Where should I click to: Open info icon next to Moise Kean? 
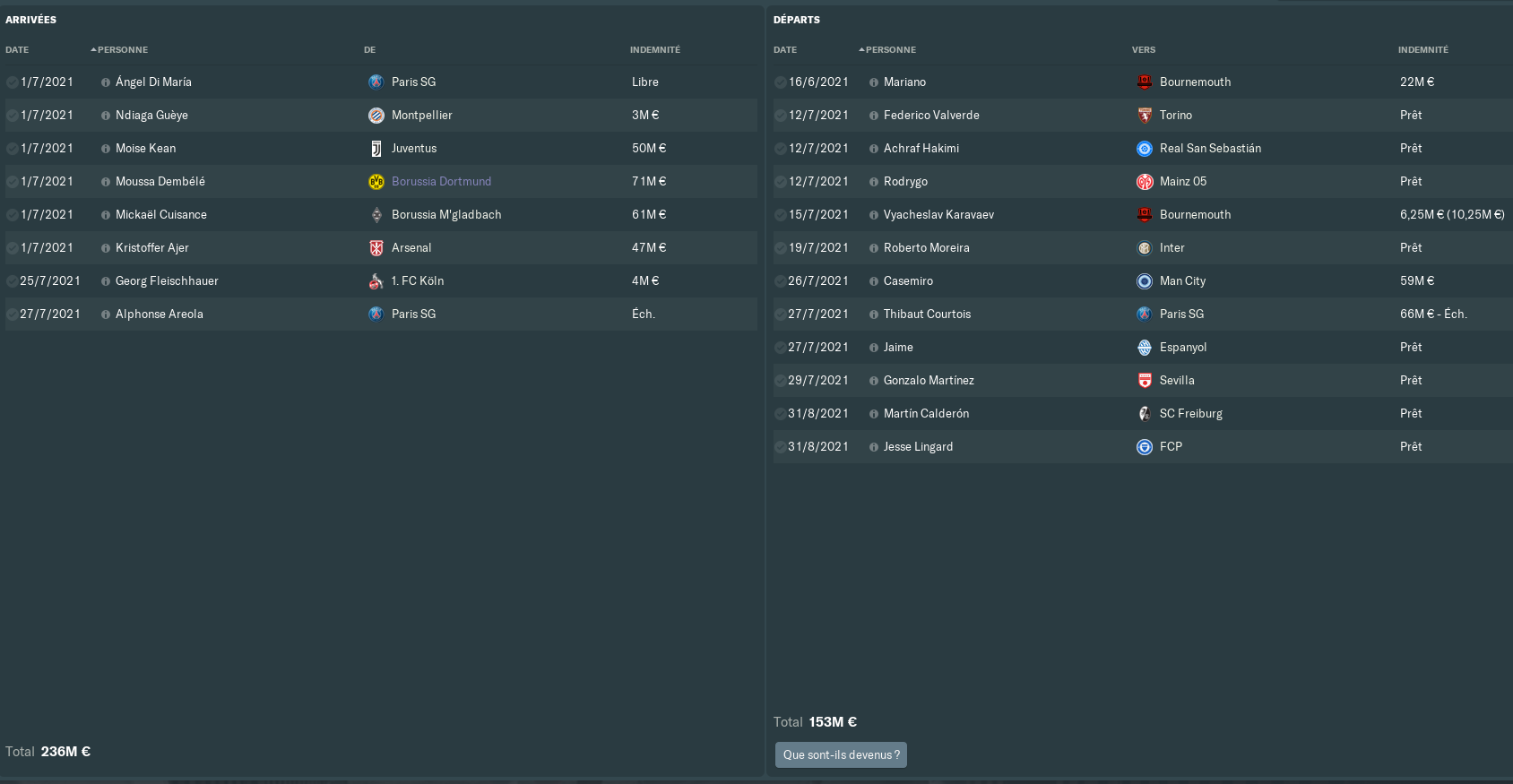[x=106, y=149]
